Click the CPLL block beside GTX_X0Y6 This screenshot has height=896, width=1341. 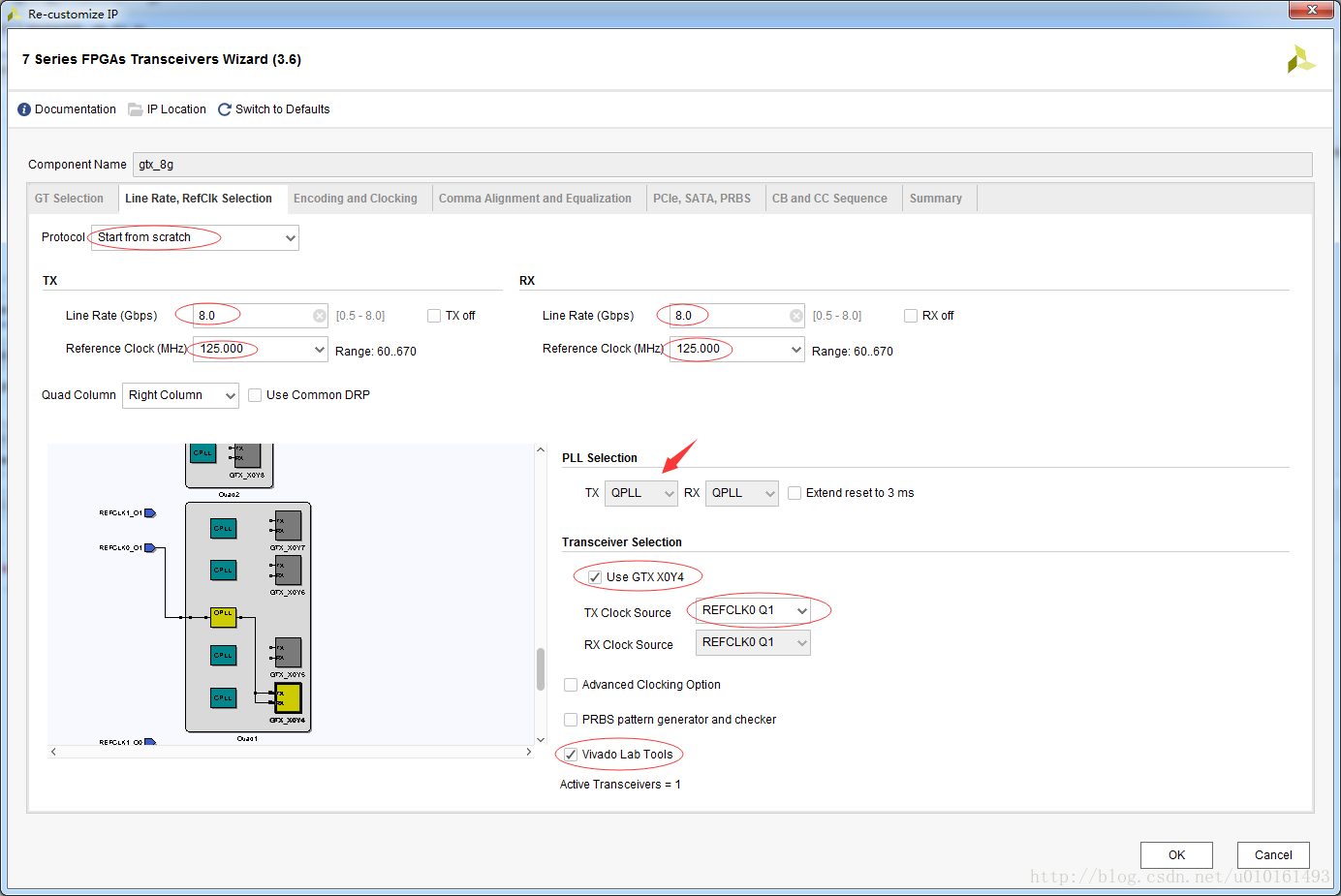(x=224, y=570)
